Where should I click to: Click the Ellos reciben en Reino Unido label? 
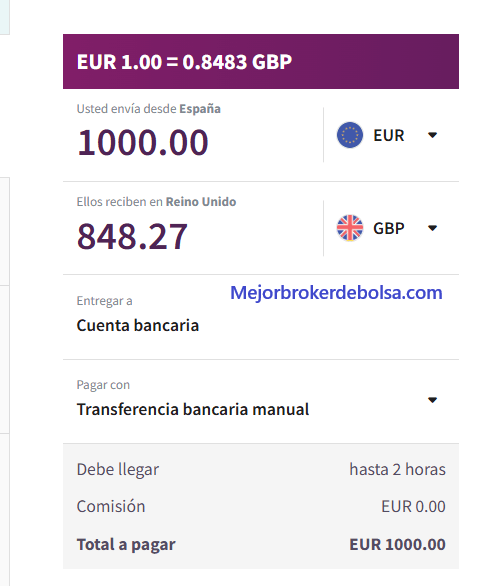pos(156,202)
